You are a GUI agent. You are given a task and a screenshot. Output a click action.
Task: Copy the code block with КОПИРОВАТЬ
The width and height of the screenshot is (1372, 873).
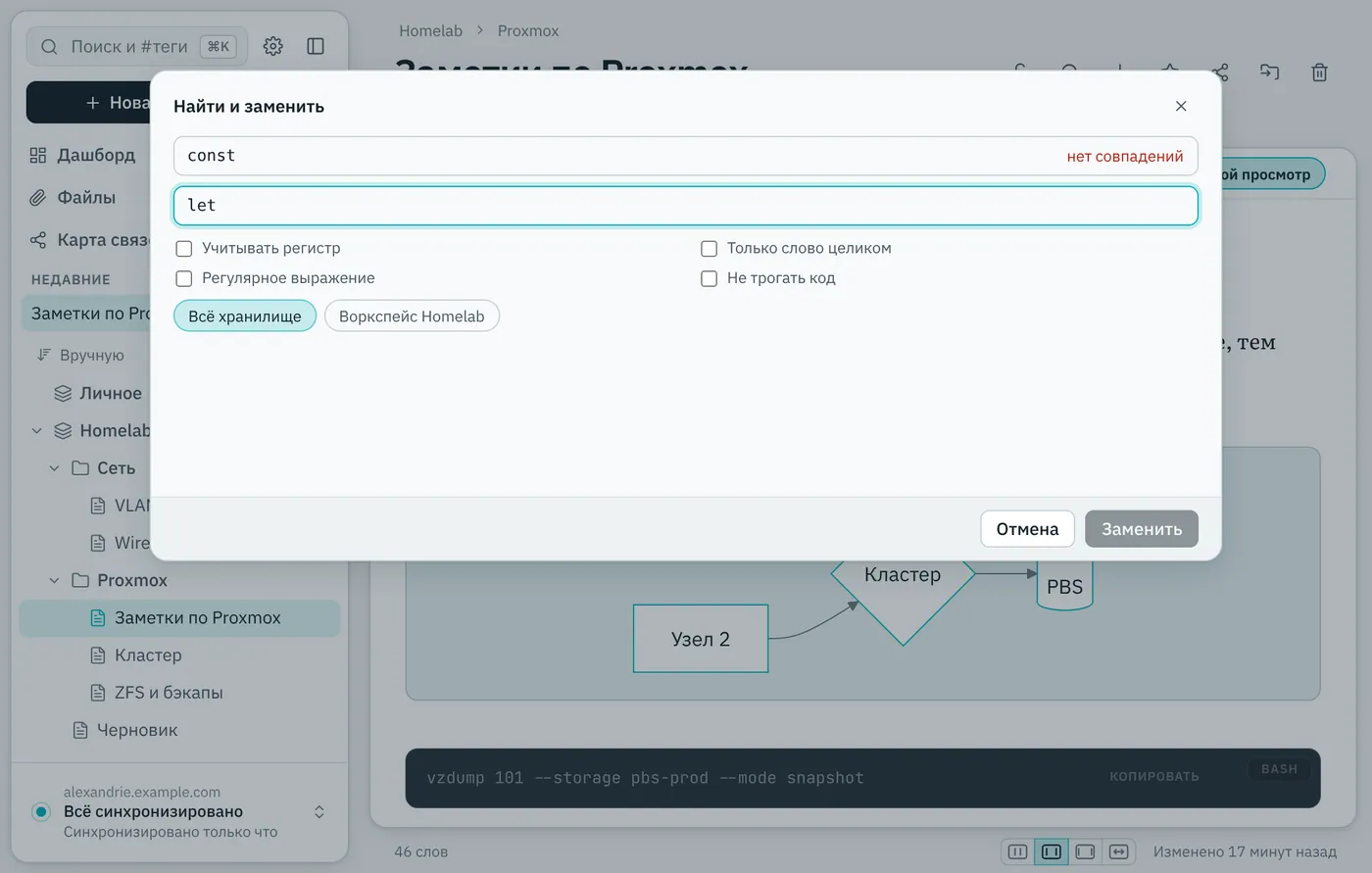[1154, 776]
